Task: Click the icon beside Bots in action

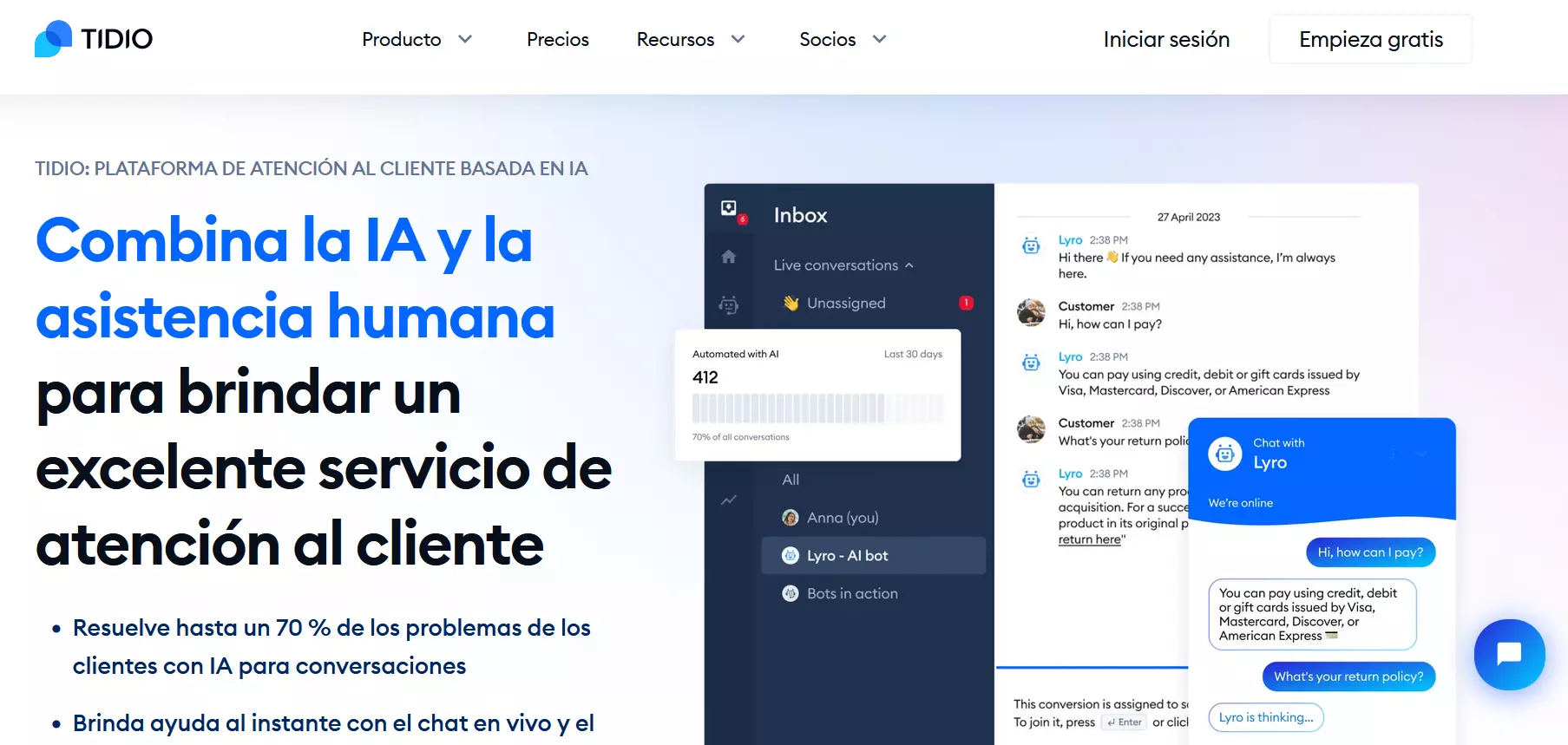Action: click(x=791, y=594)
